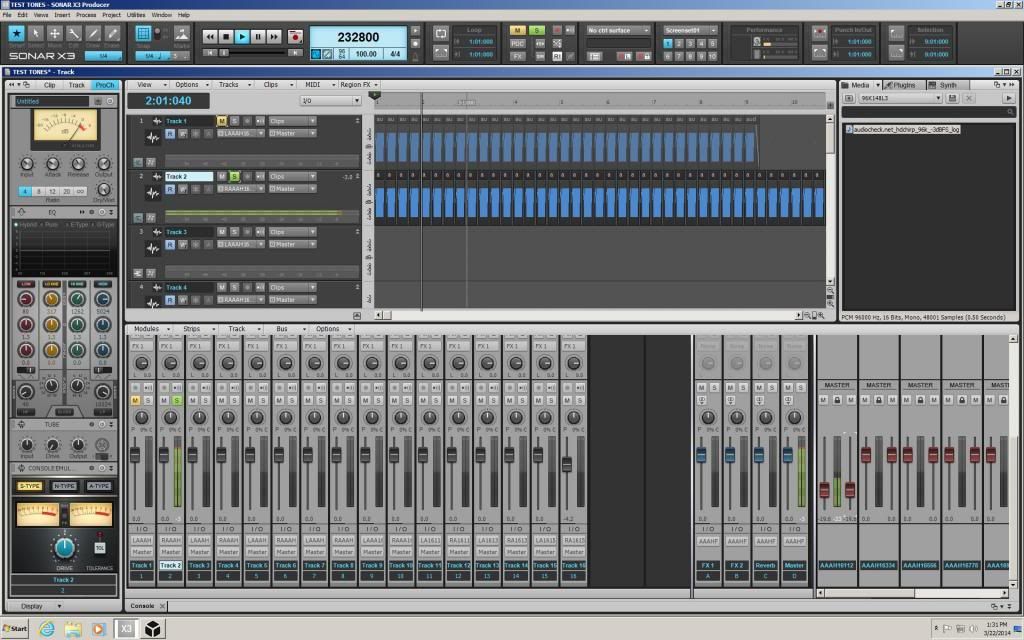Adjust the Track 16 volume fader
The height and width of the screenshot is (640, 1024).
pos(567,465)
